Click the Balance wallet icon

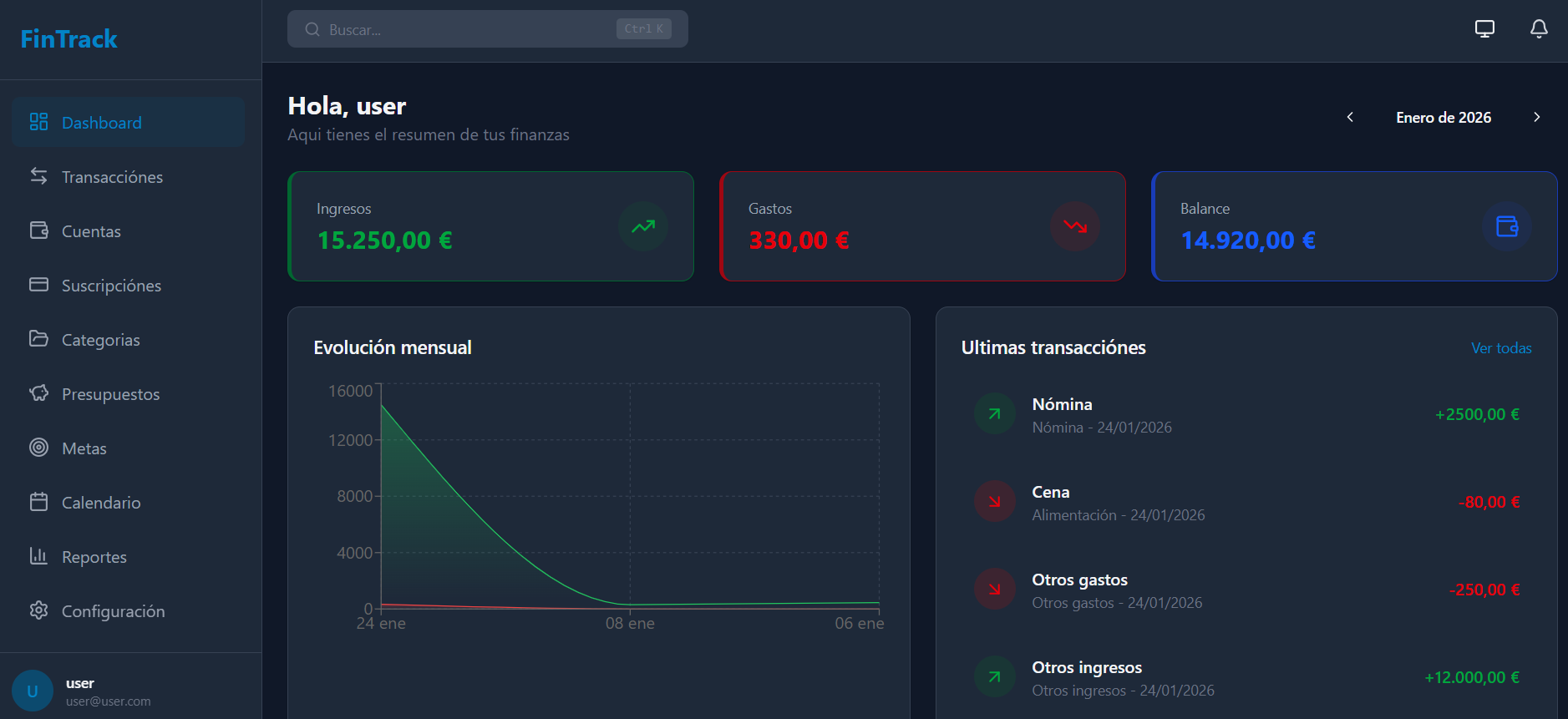click(1506, 226)
